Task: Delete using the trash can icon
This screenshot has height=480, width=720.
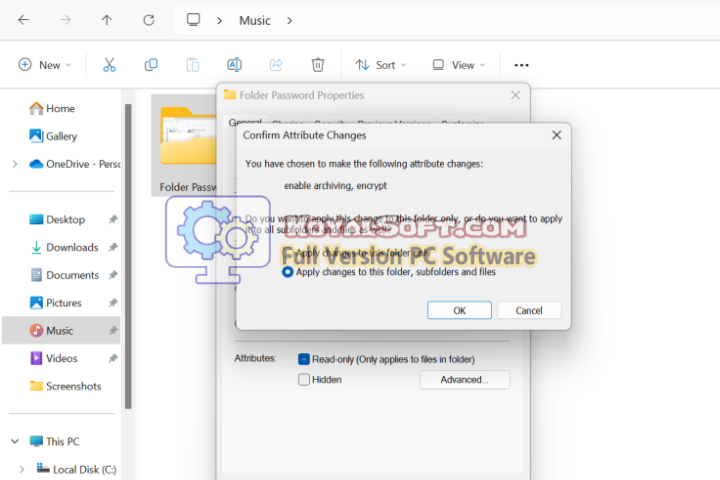Action: click(x=318, y=65)
